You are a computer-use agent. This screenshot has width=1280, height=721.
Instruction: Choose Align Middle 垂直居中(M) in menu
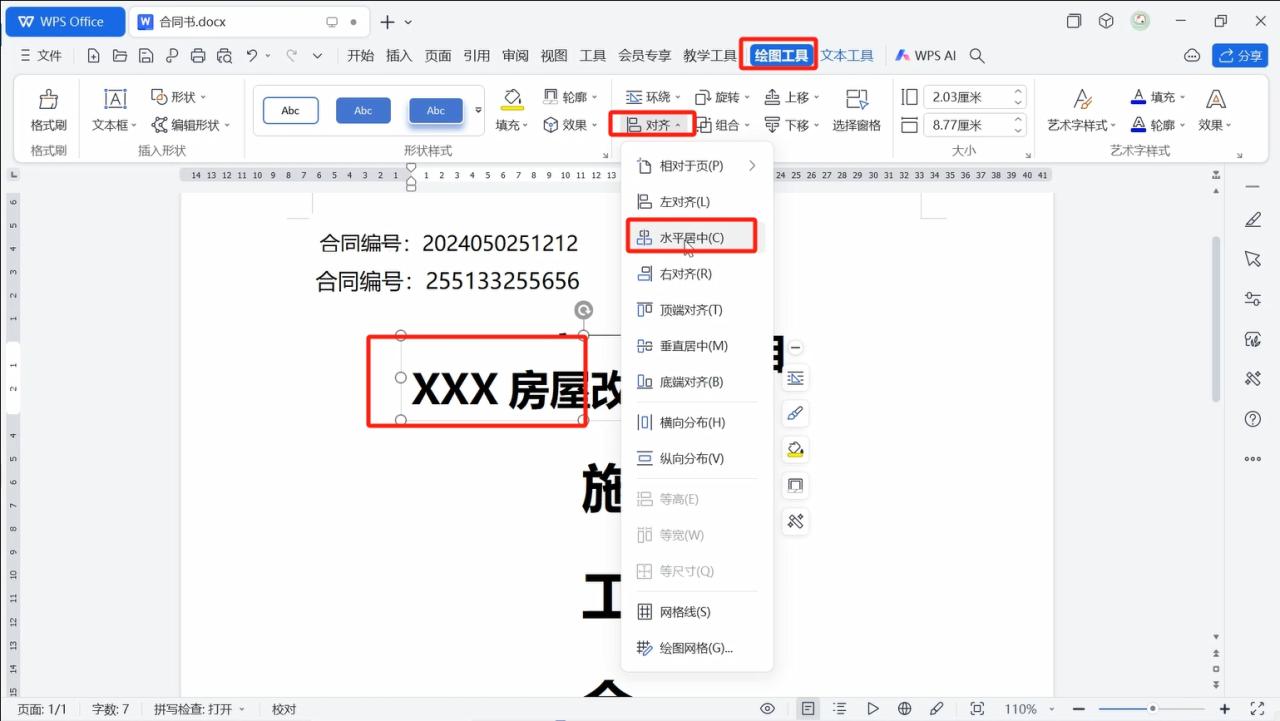click(697, 346)
